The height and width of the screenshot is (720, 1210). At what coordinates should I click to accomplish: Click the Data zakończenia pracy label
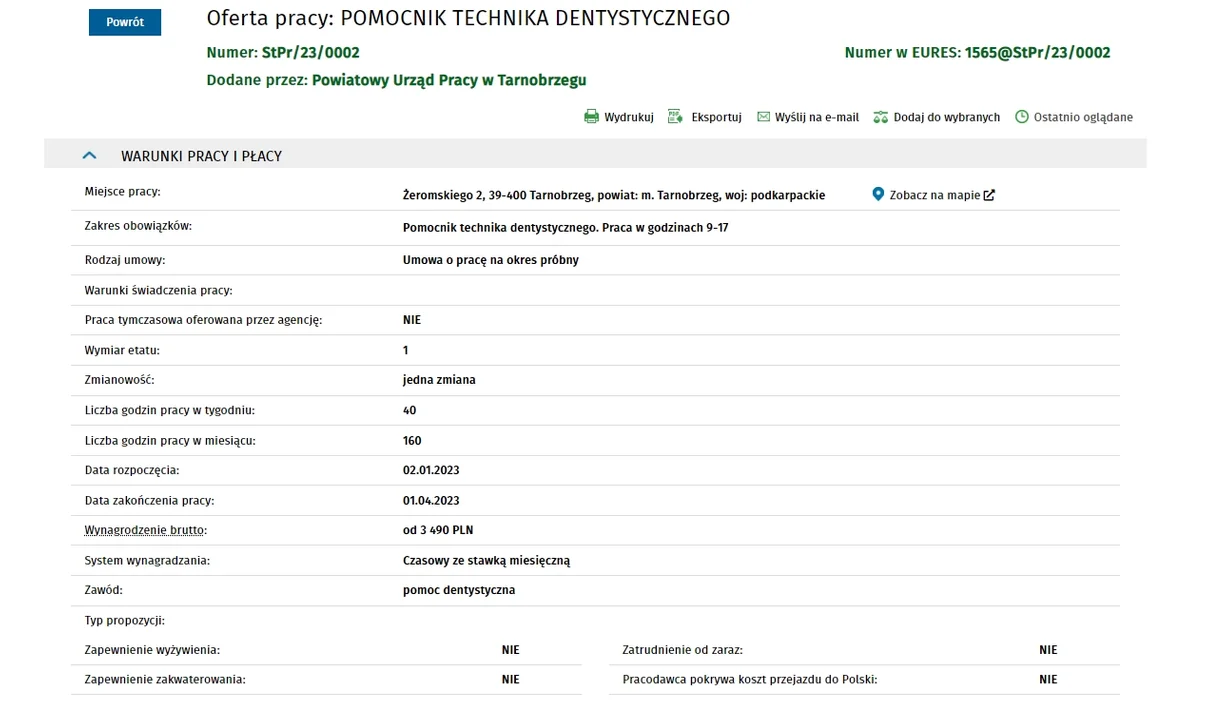150,500
